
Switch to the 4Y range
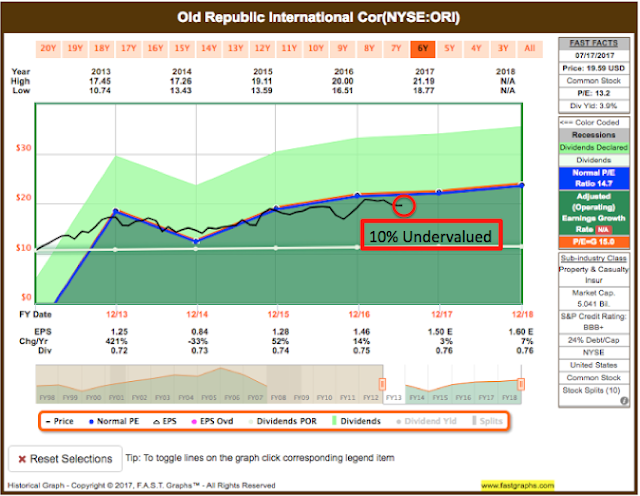click(x=476, y=49)
